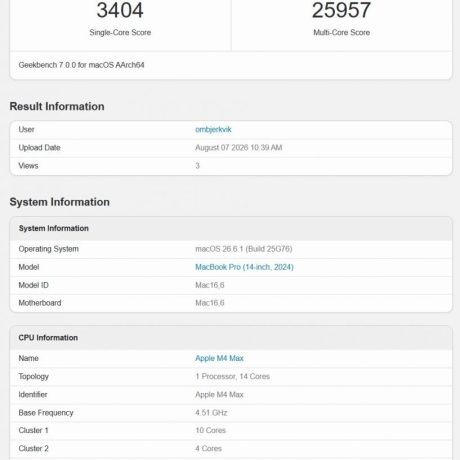Click the Upload Date row label

click(39, 148)
